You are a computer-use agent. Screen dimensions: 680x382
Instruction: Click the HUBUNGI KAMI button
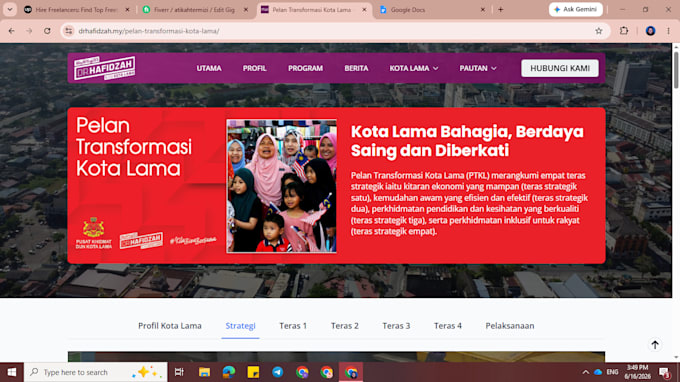click(560, 68)
